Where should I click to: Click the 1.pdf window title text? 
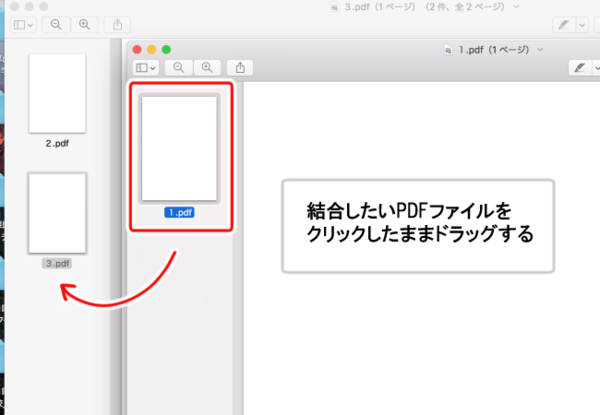pos(494,50)
